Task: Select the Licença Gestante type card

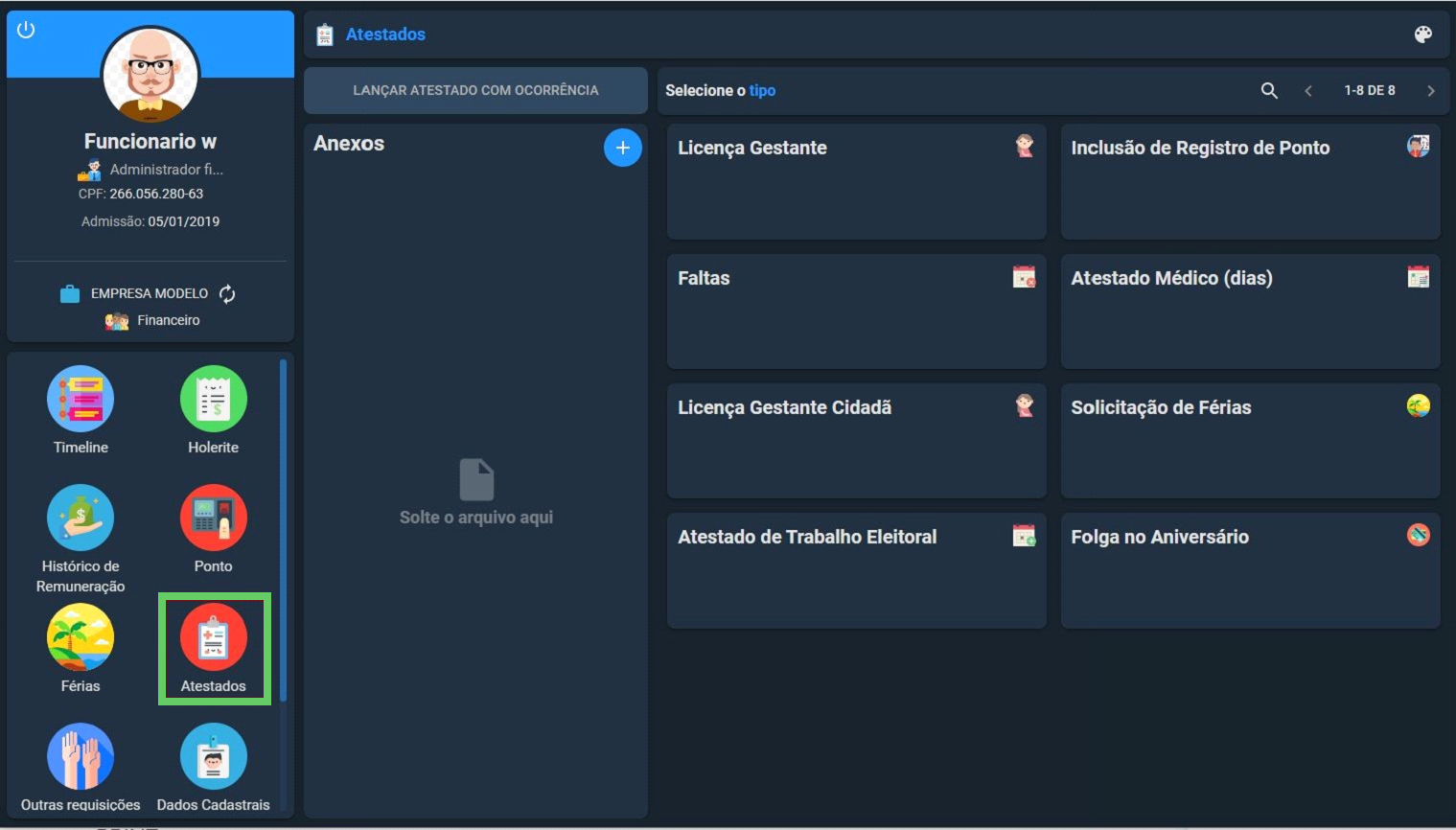Action: [x=857, y=181]
